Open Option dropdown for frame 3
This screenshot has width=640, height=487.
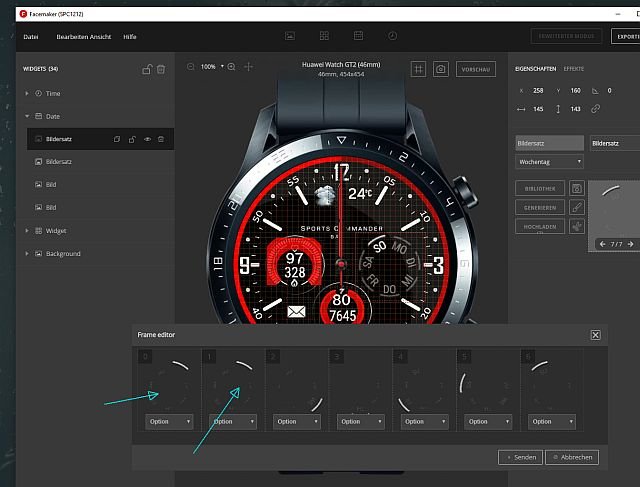coord(361,422)
